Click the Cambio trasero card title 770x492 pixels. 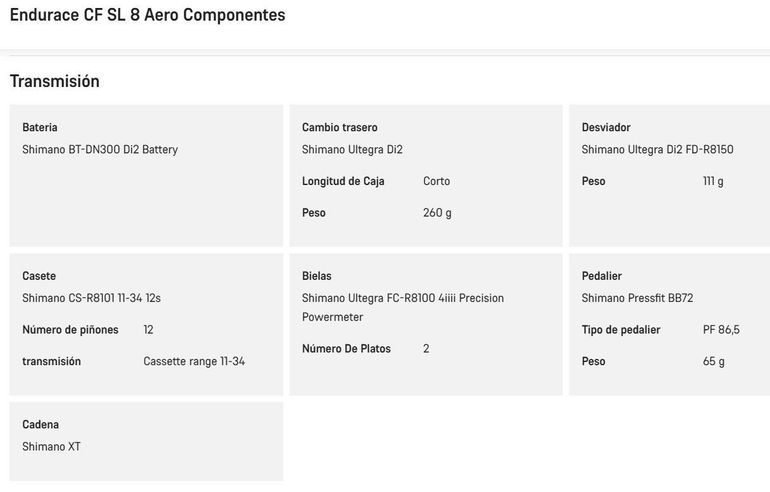coord(340,127)
